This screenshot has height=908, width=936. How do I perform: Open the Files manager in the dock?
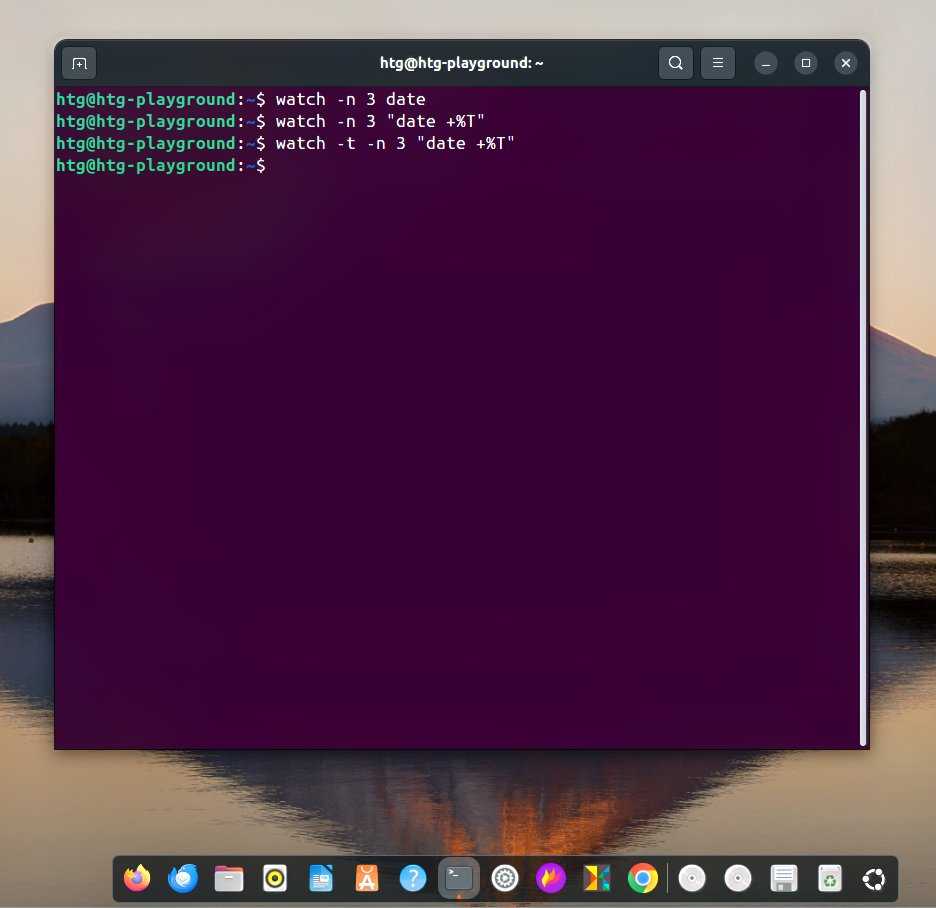pyautogui.click(x=229, y=879)
